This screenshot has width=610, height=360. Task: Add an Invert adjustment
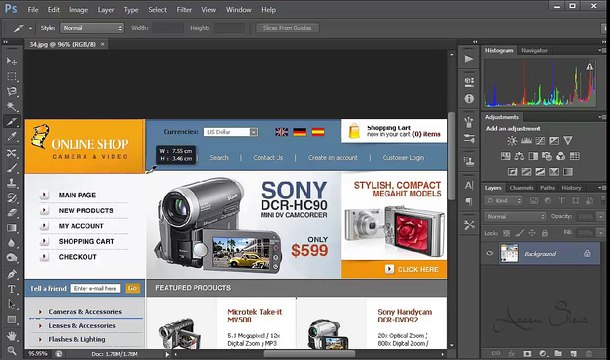coord(513,172)
